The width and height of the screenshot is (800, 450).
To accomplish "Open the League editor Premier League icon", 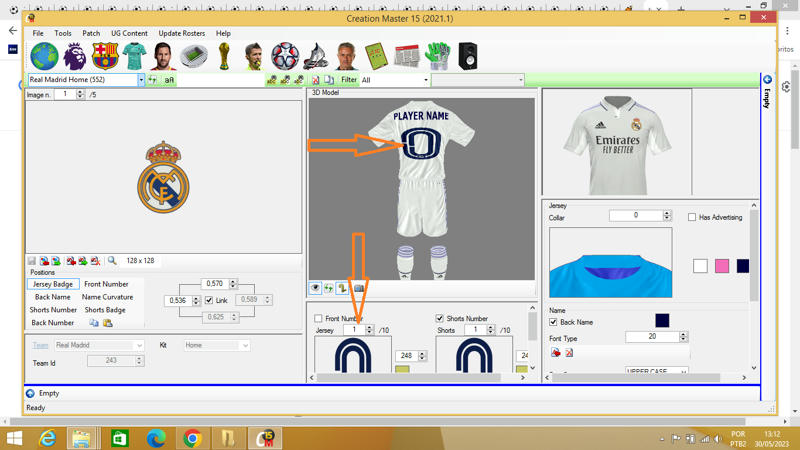I will pos(74,56).
